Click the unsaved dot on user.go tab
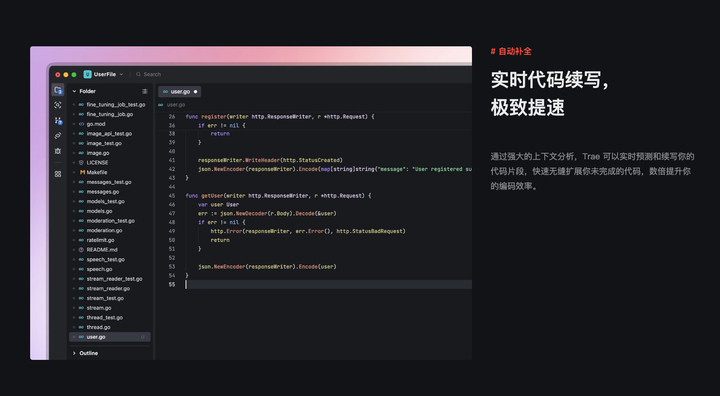720x396 pixels. tap(196, 92)
